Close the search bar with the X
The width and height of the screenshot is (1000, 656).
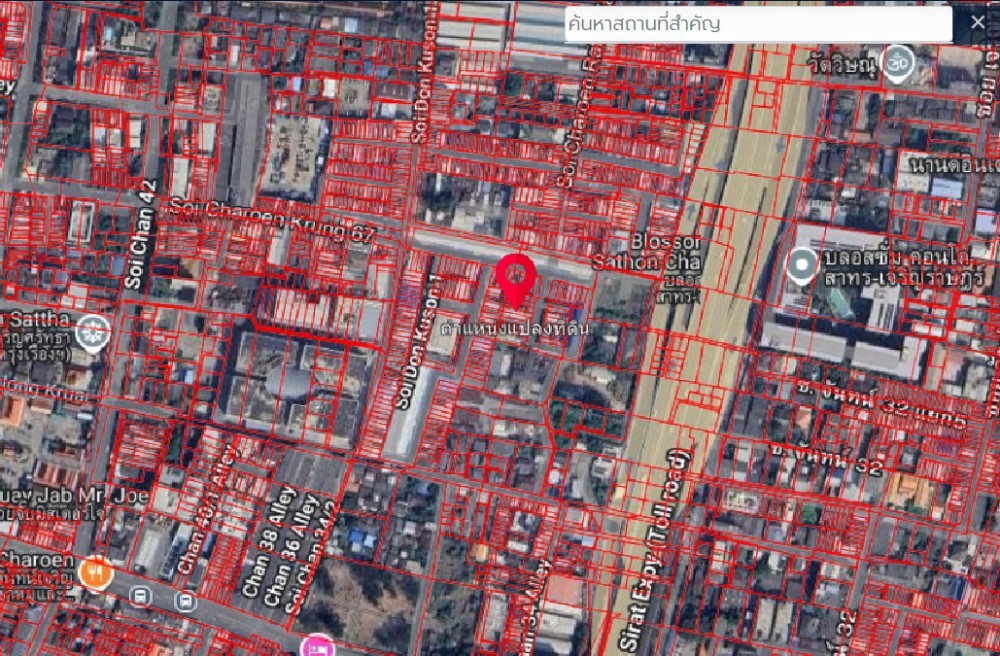[x=977, y=23]
